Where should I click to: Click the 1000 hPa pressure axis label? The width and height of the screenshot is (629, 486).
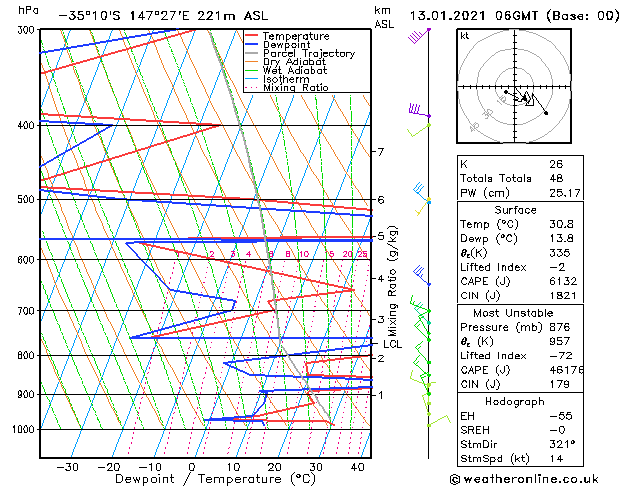click(x=26, y=429)
